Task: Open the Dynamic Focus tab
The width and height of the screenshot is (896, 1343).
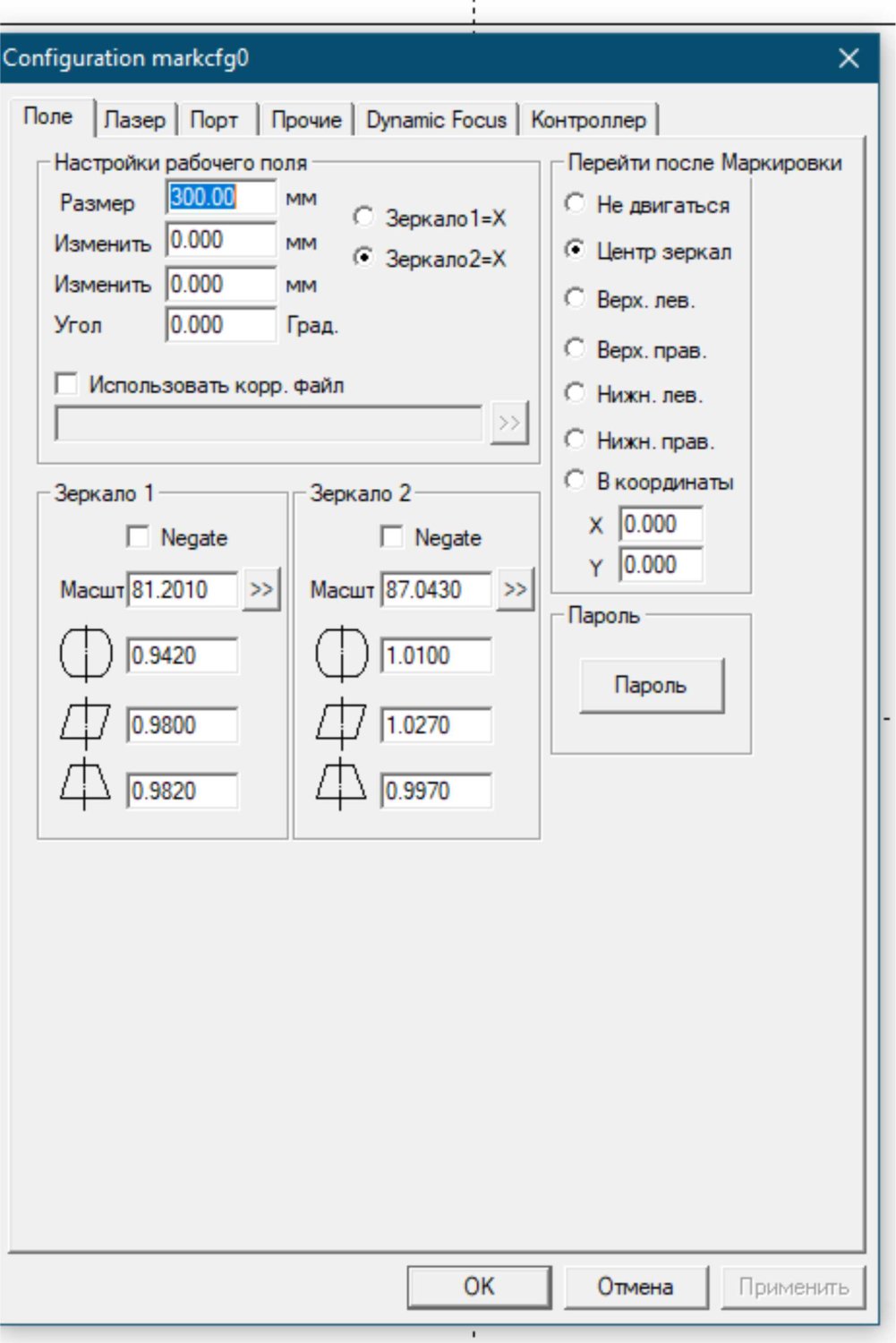Action: [x=436, y=120]
